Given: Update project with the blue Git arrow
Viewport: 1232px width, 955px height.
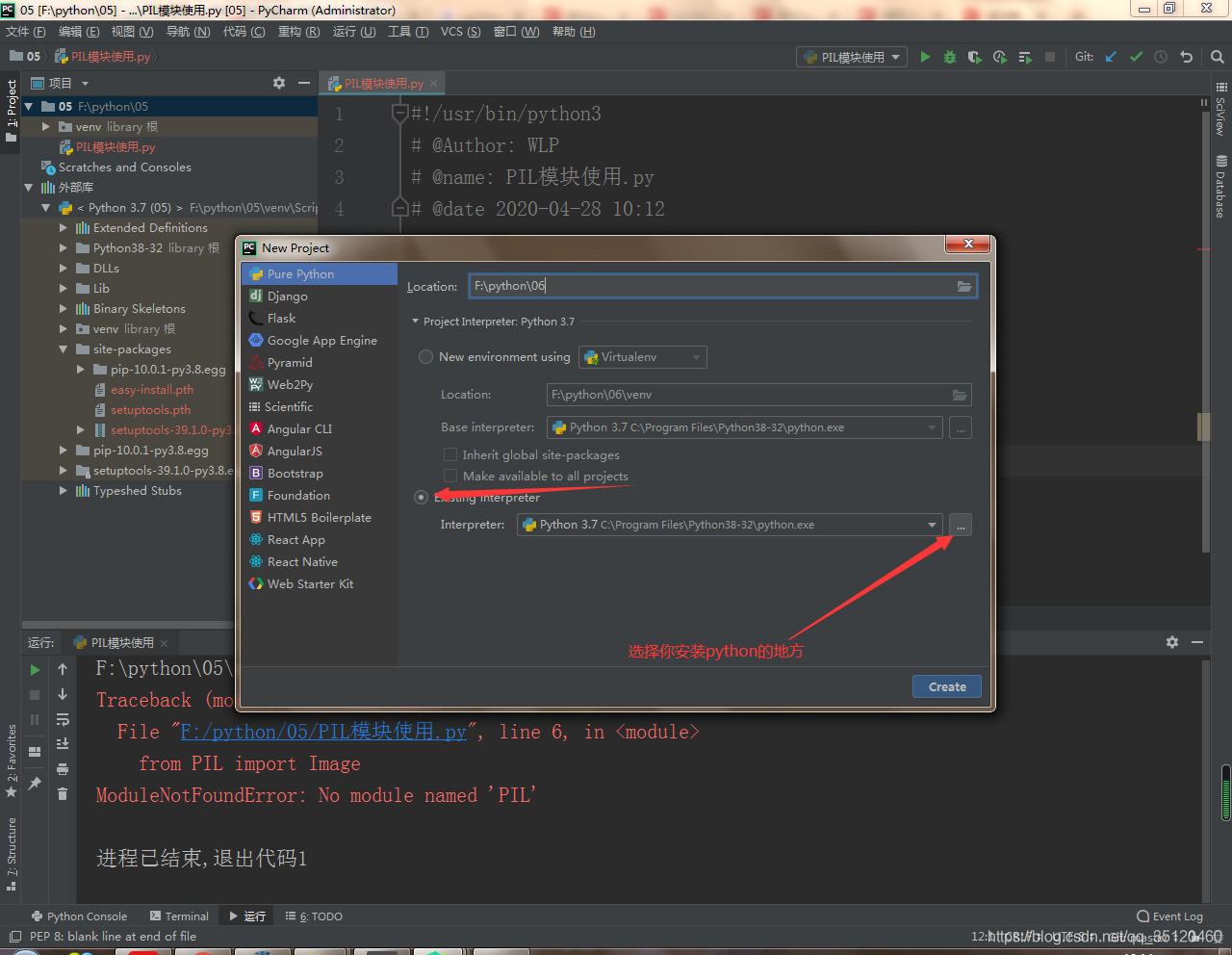Looking at the screenshot, I should (x=1111, y=57).
